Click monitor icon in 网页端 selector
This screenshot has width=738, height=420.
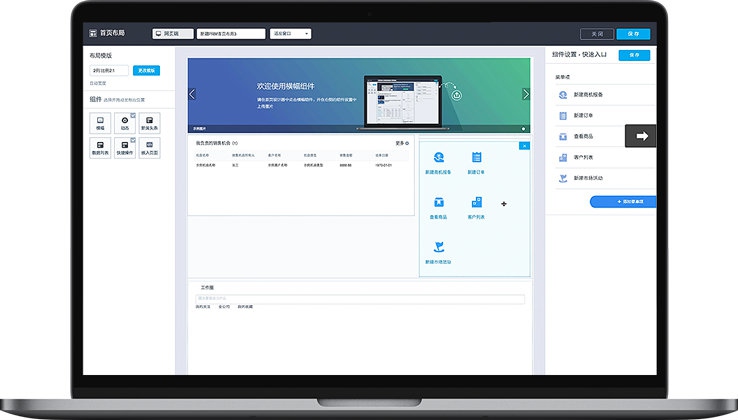click(159, 34)
